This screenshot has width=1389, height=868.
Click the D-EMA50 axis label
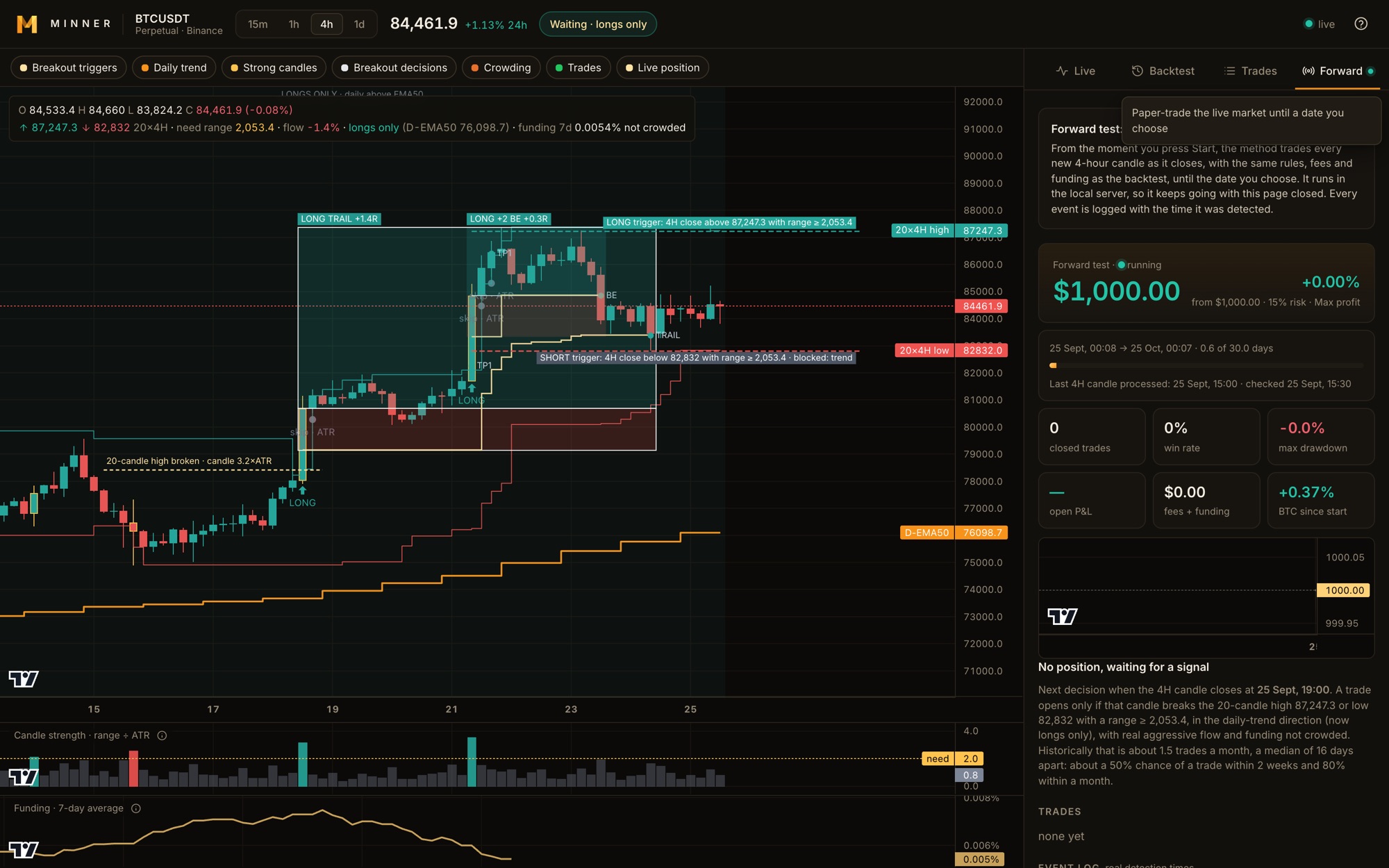[x=926, y=533]
